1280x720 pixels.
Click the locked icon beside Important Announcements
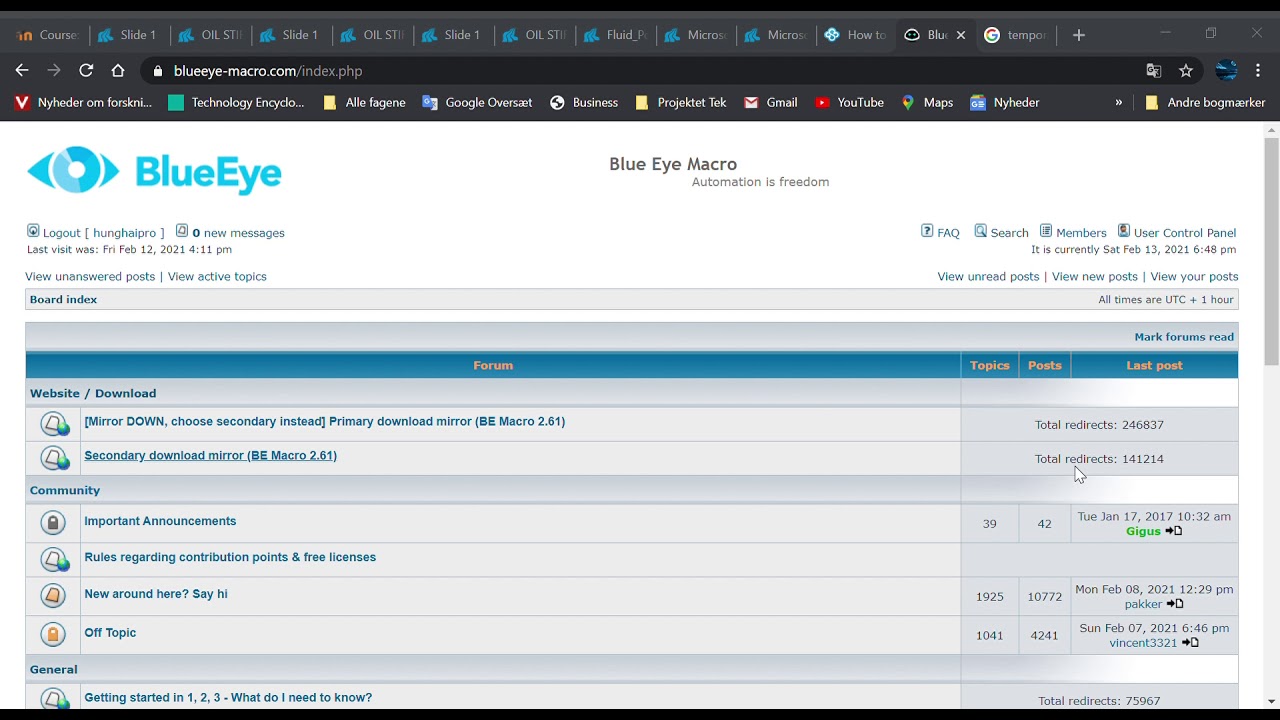[53, 523]
